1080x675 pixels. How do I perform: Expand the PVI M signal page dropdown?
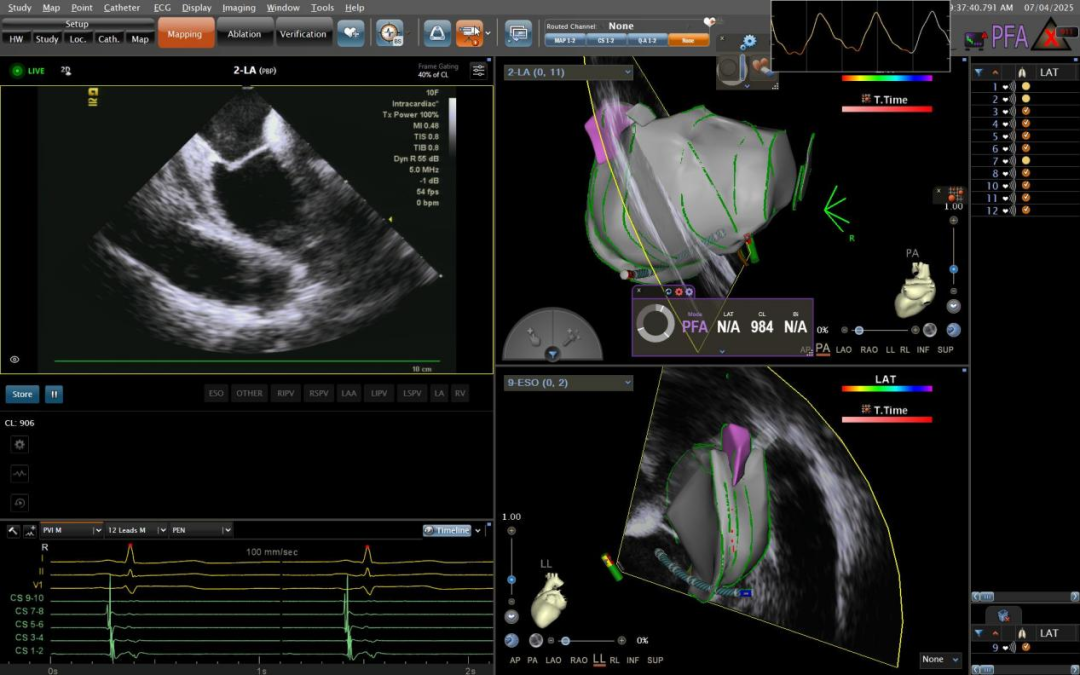(98, 530)
